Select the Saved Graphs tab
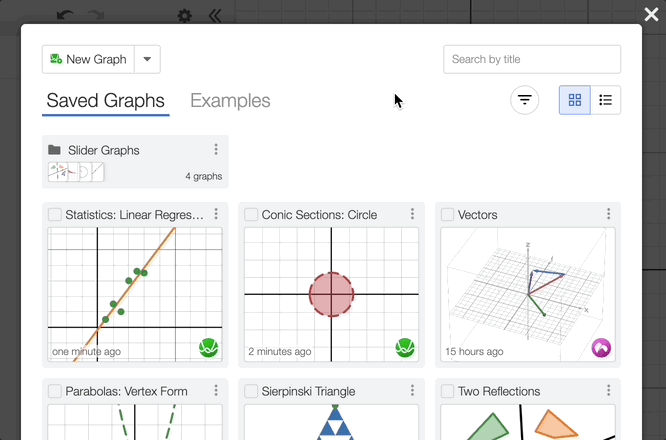The height and width of the screenshot is (440, 666). (105, 101)
